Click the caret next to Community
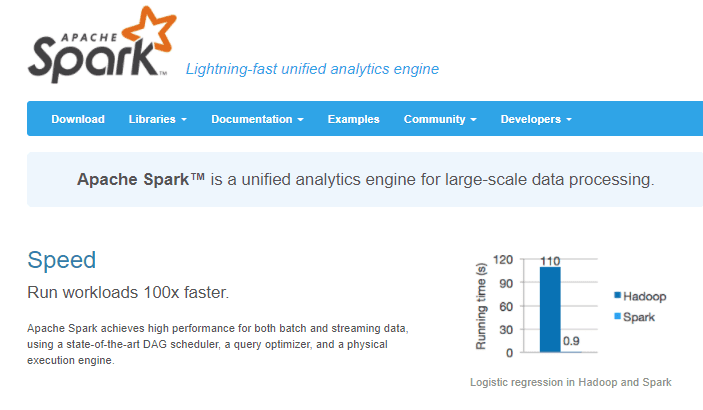Screen dimensions: 703x410 tap(473, 120)
